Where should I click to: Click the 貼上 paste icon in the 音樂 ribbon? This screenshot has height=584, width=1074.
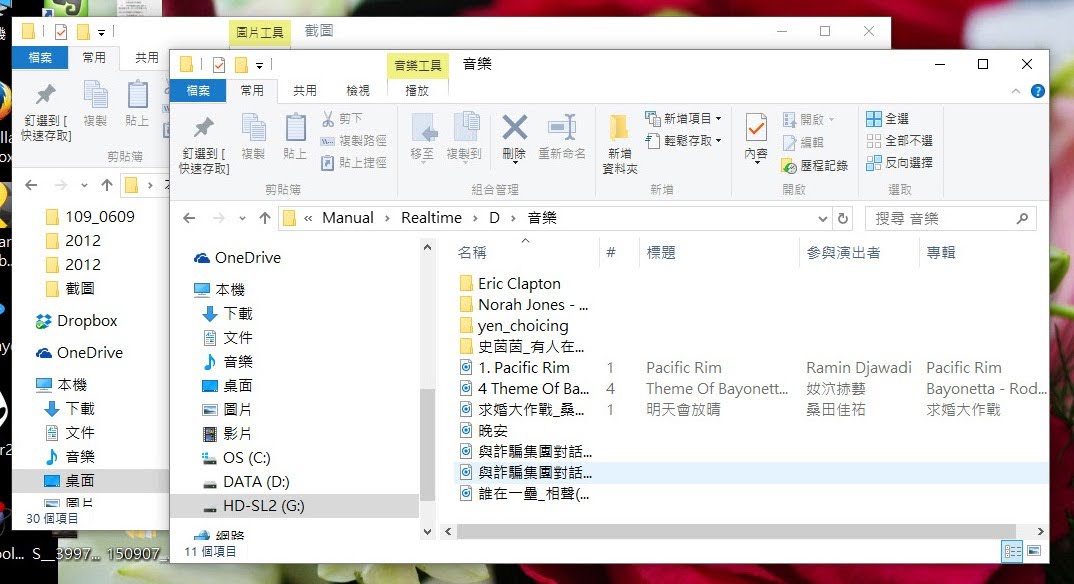[295, 128]
